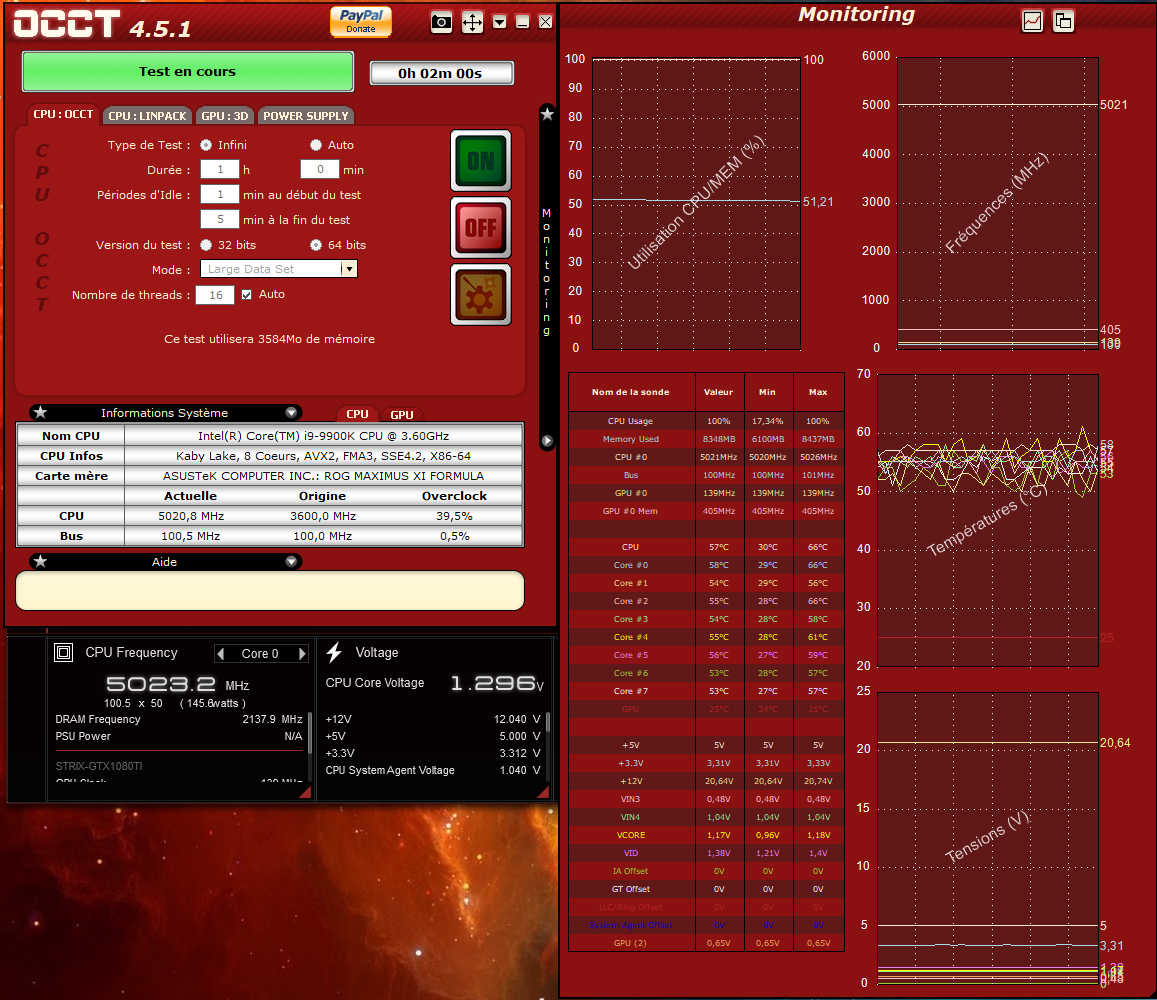Open the POWER SUPPLY tab
This screenshot has width=1157, height=1000.
tap(306, 116)
